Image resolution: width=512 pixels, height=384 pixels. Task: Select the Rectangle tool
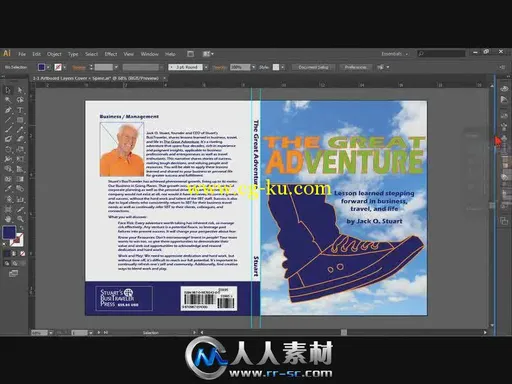coord(20,120)
